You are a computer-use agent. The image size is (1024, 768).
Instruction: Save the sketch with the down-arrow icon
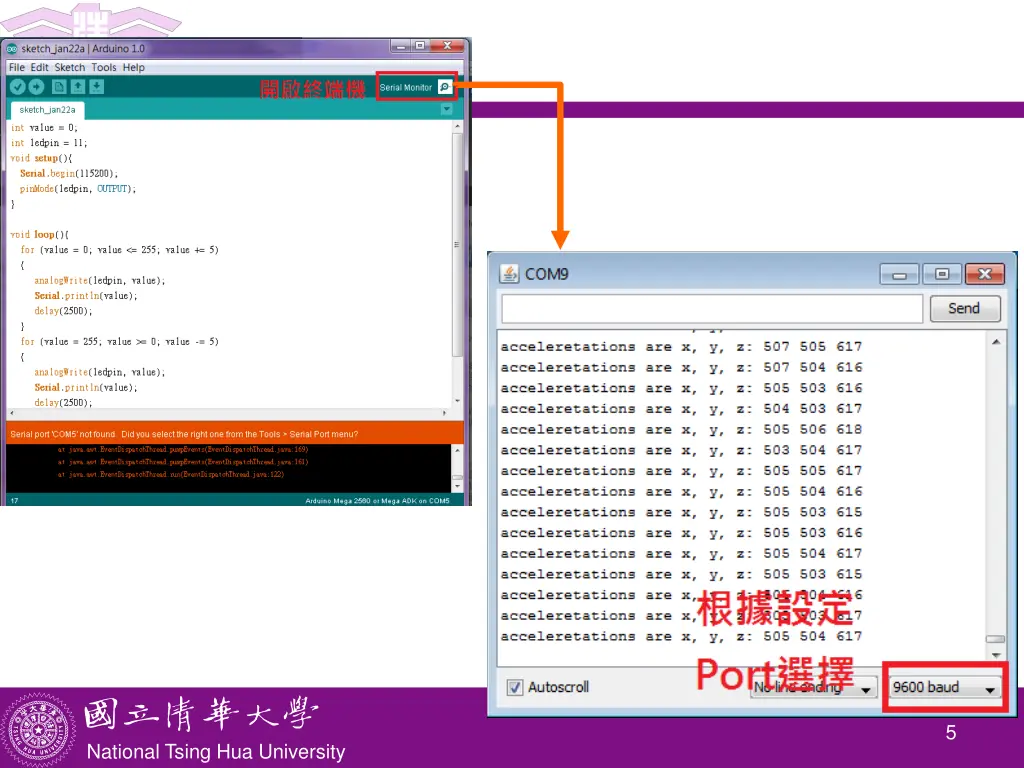point(97,87)
